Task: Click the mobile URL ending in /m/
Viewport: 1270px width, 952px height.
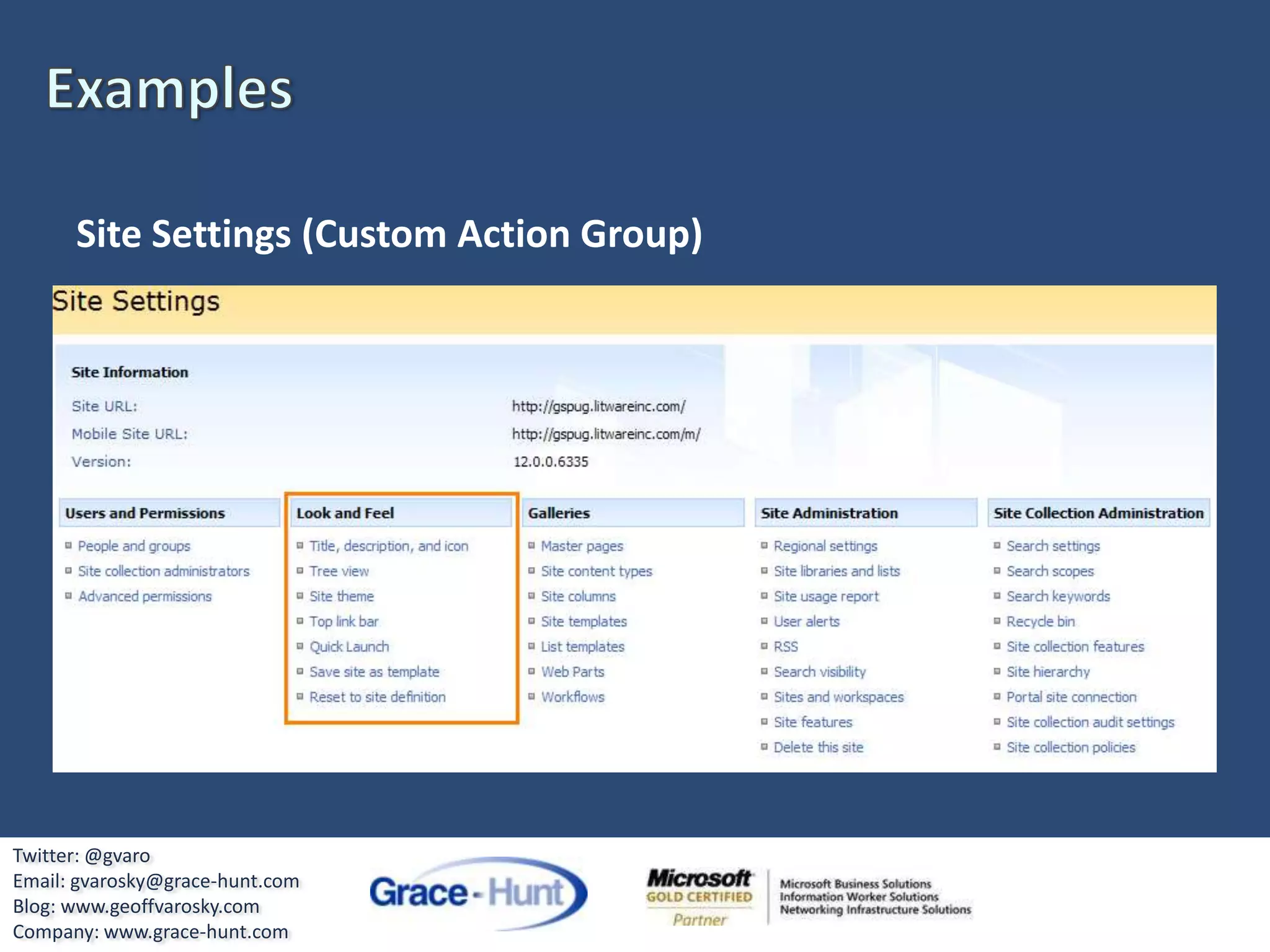Action: pos(606,434)
